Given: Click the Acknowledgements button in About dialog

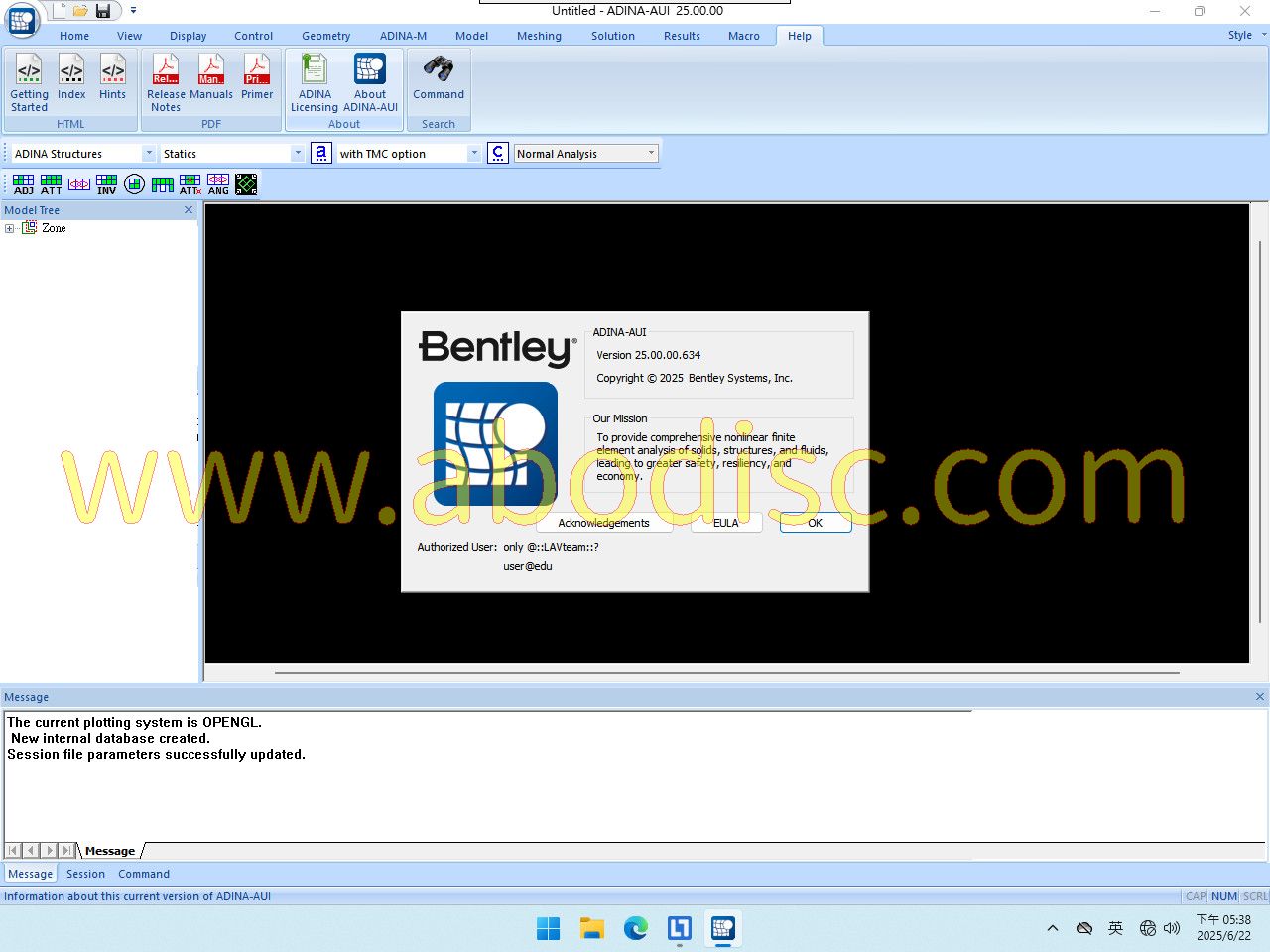Looking at the screenshot, I should point(603,523).
